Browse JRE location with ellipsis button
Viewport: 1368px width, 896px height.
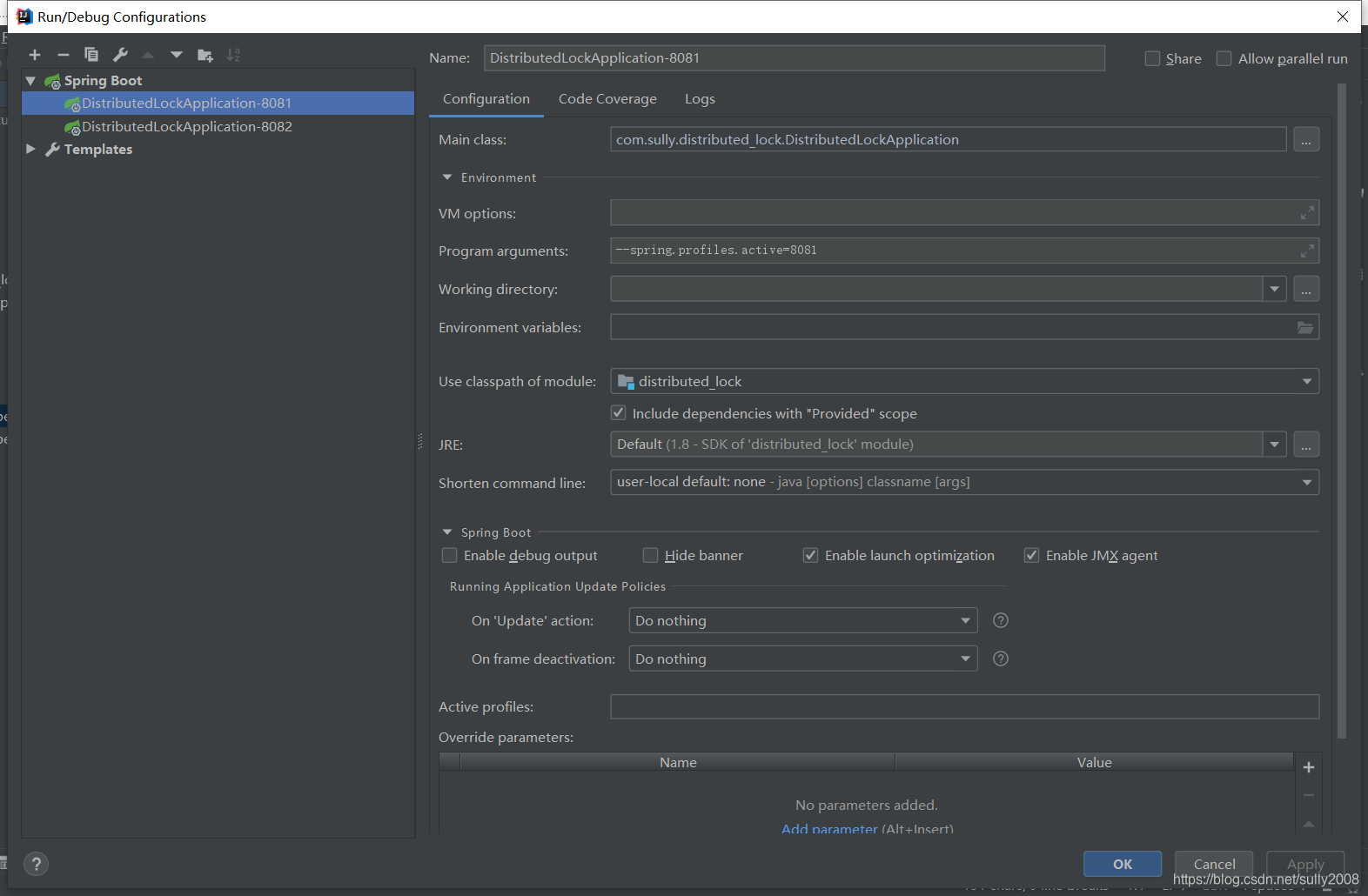pos(1306,445)
